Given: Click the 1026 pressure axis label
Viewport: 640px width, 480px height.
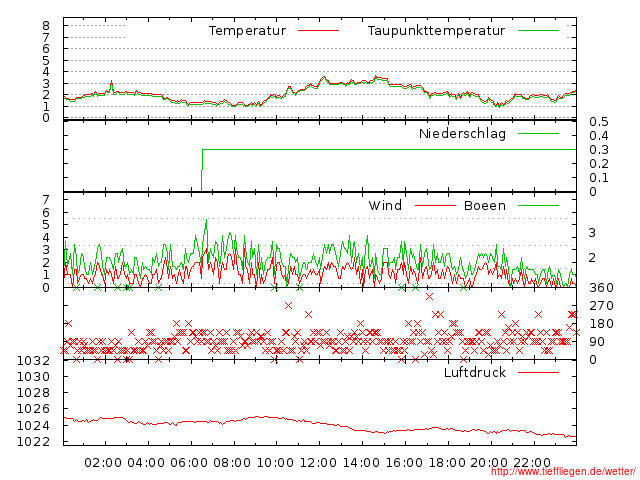Looking at the screenshot, I should (x=33, y=409).
